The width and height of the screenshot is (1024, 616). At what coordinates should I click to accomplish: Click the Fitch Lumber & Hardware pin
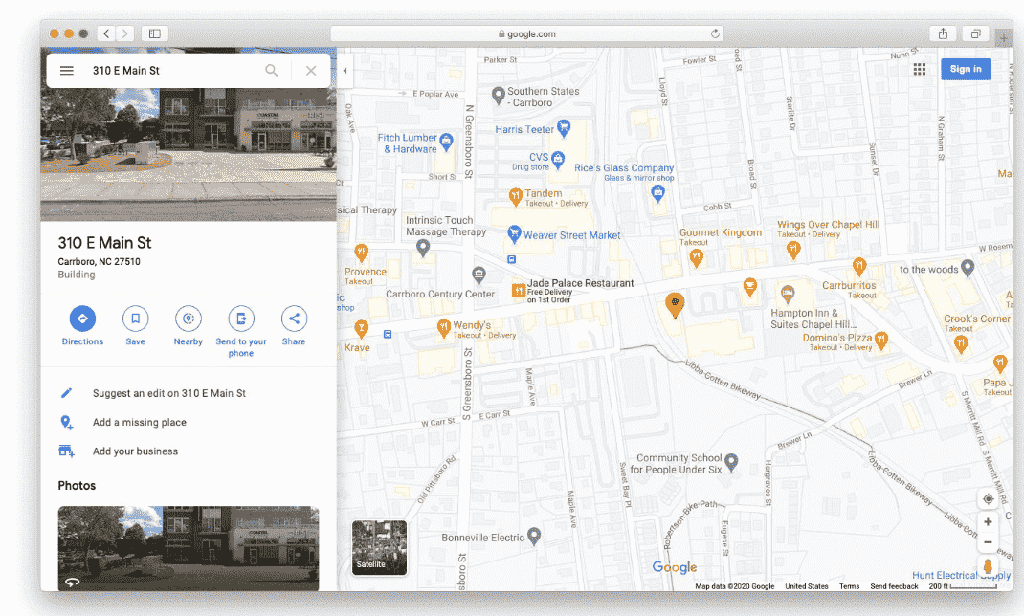[x=446, y=141]
